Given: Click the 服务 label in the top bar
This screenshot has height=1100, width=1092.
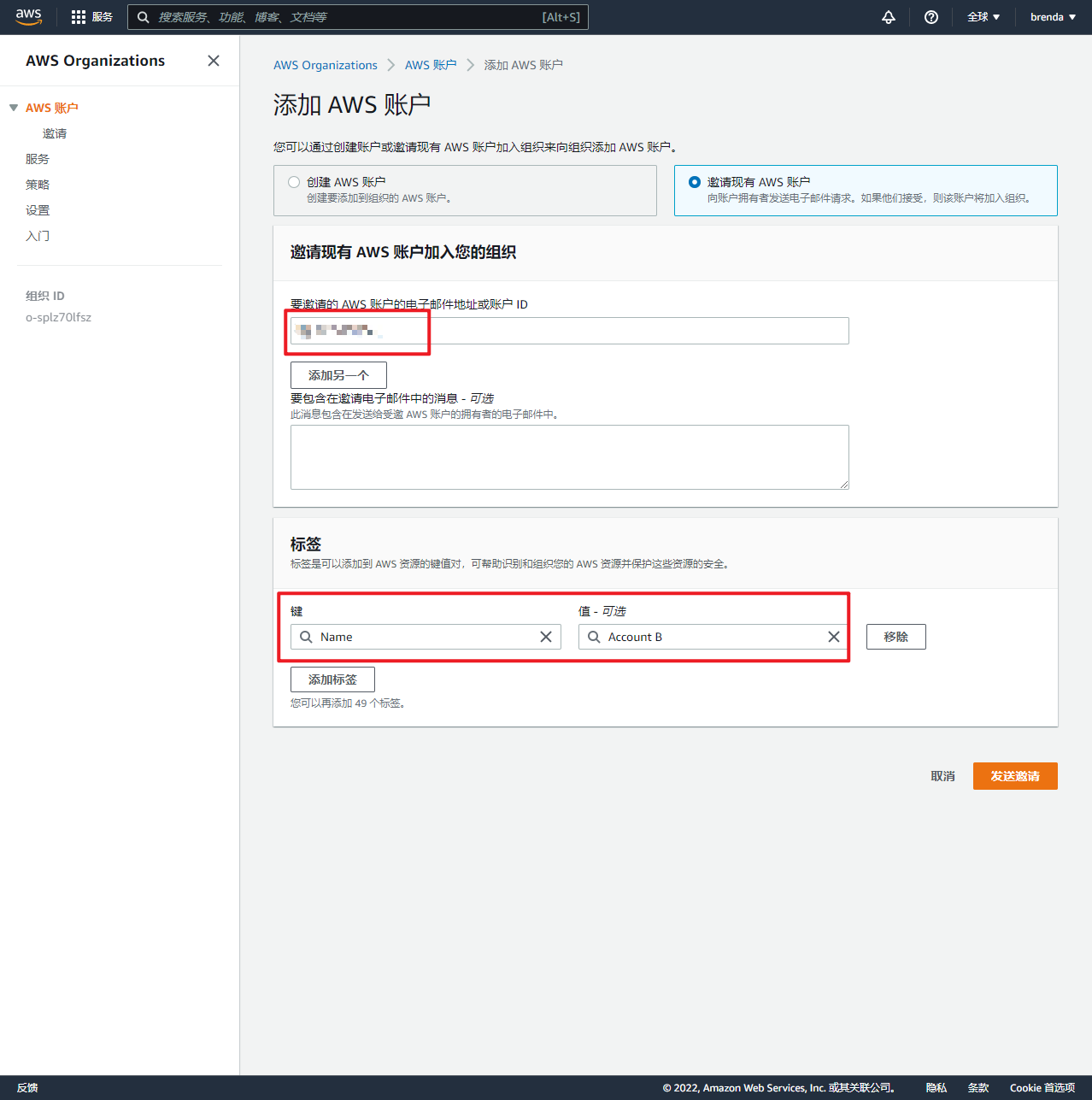Looking at the screenshot, I should click(103, 17).
